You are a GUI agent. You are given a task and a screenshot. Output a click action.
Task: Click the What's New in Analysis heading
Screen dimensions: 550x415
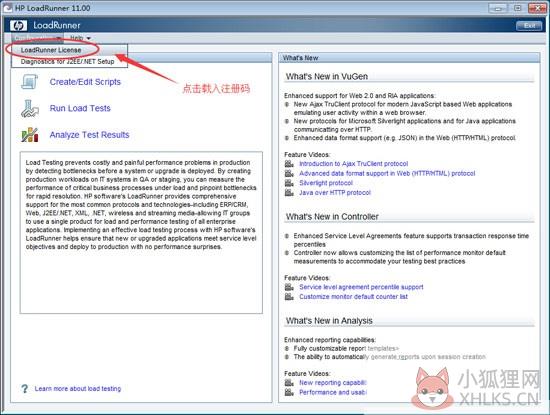[x=329, y=321]
